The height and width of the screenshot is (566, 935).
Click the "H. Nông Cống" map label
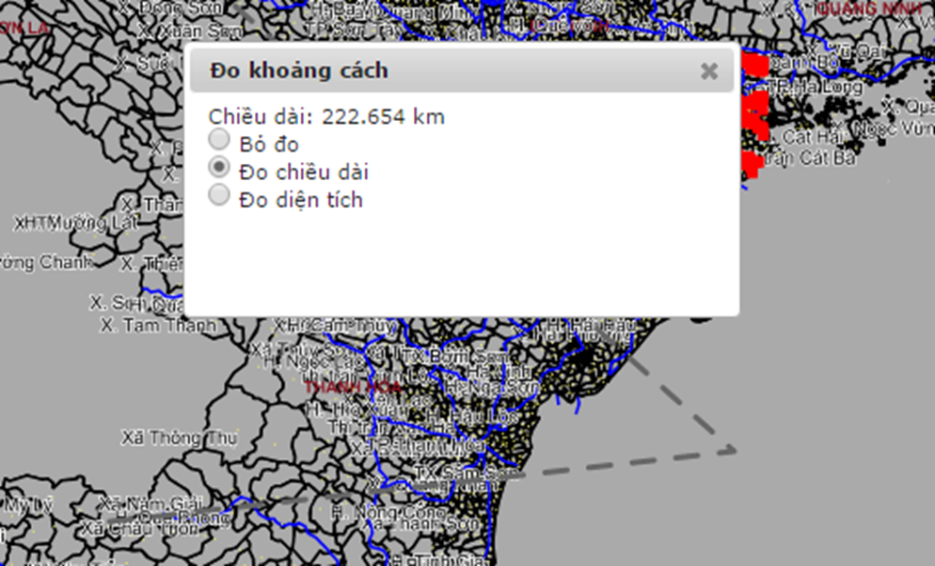point(388,512)
